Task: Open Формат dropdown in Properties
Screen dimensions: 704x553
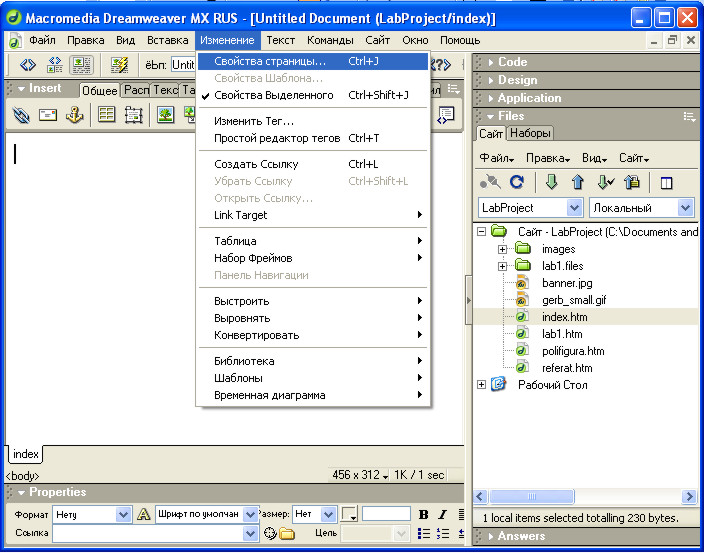Action: pos(123,514)
